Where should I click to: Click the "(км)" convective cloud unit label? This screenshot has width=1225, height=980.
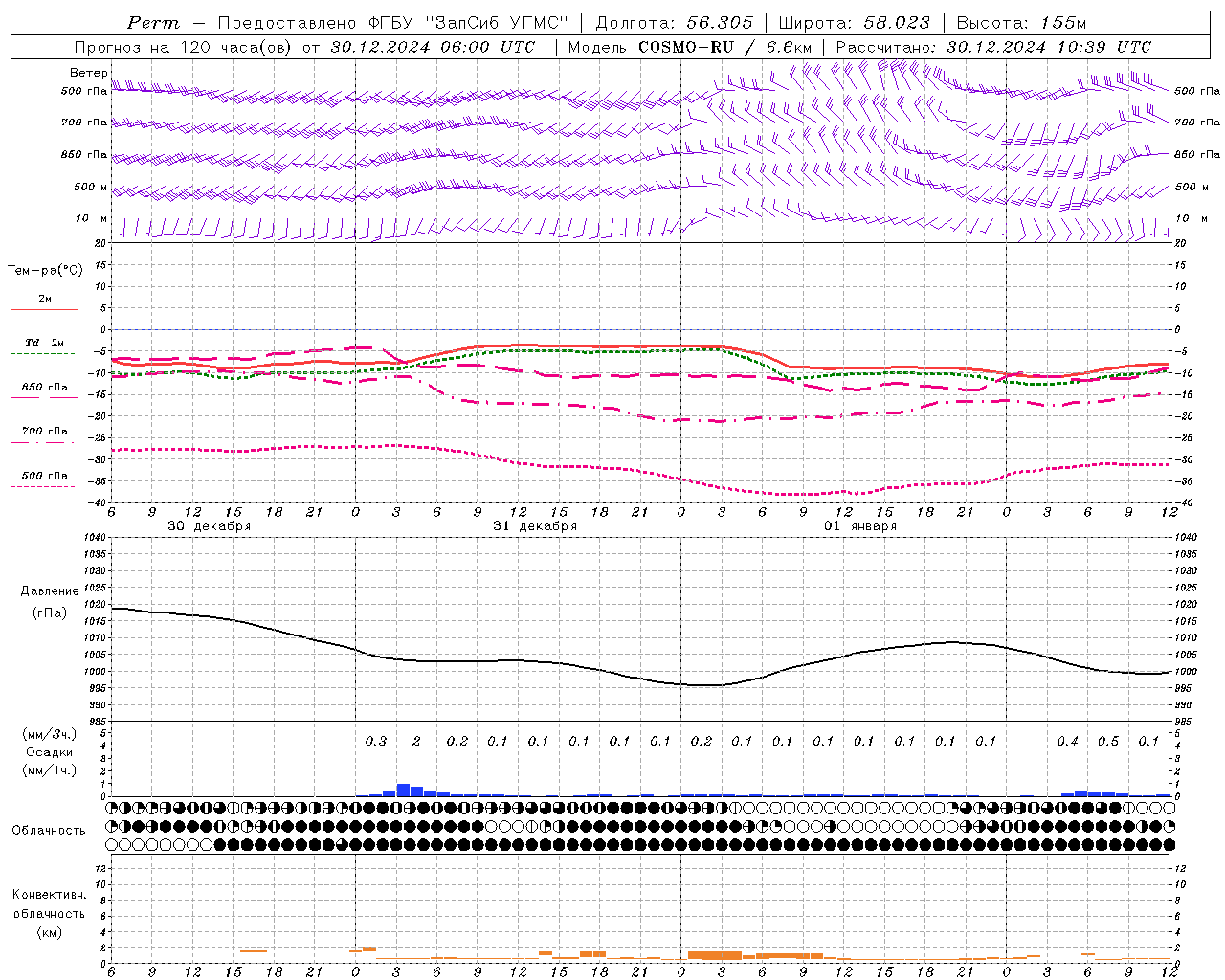point(50,931)
